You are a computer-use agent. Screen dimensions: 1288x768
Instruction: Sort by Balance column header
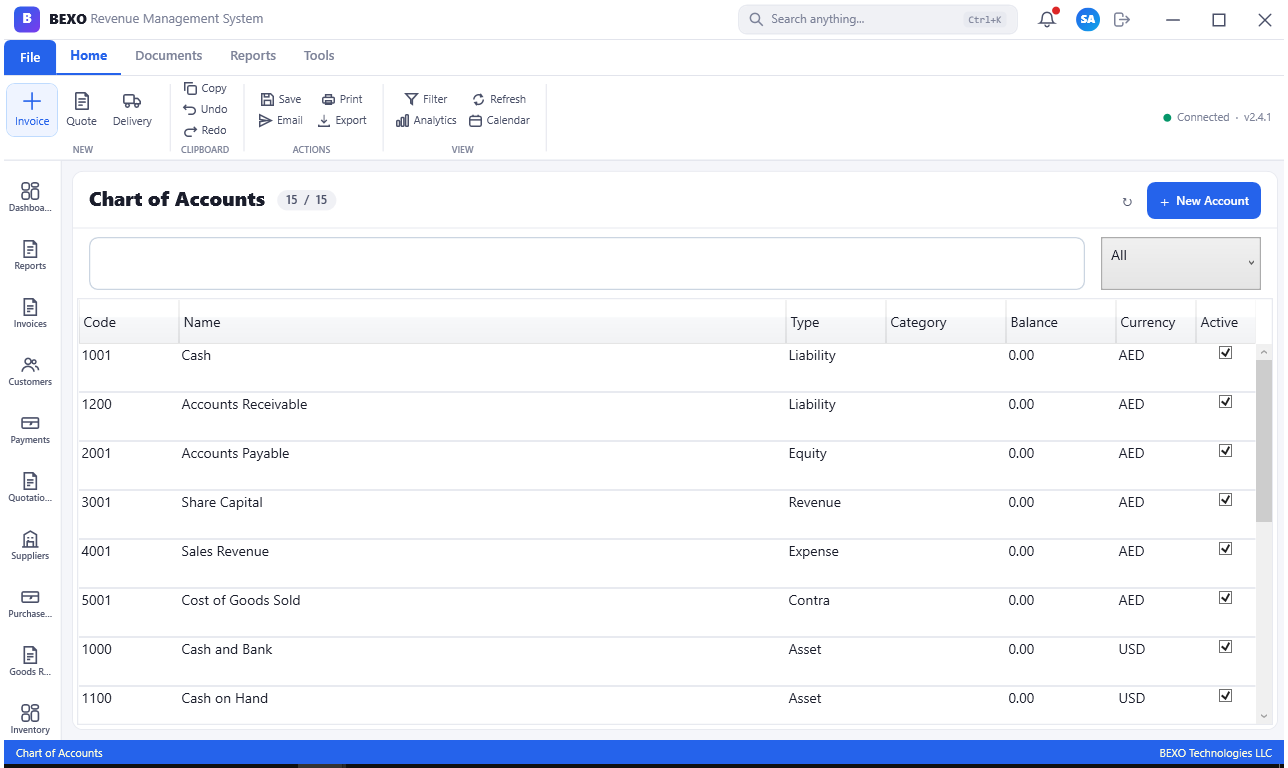1061,322
